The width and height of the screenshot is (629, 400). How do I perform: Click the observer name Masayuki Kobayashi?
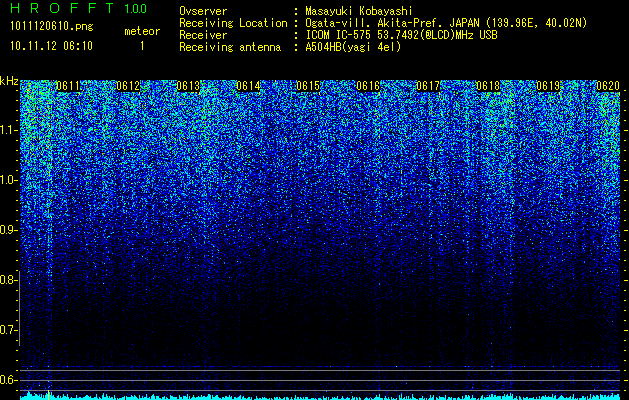click(x=359, y=11)
